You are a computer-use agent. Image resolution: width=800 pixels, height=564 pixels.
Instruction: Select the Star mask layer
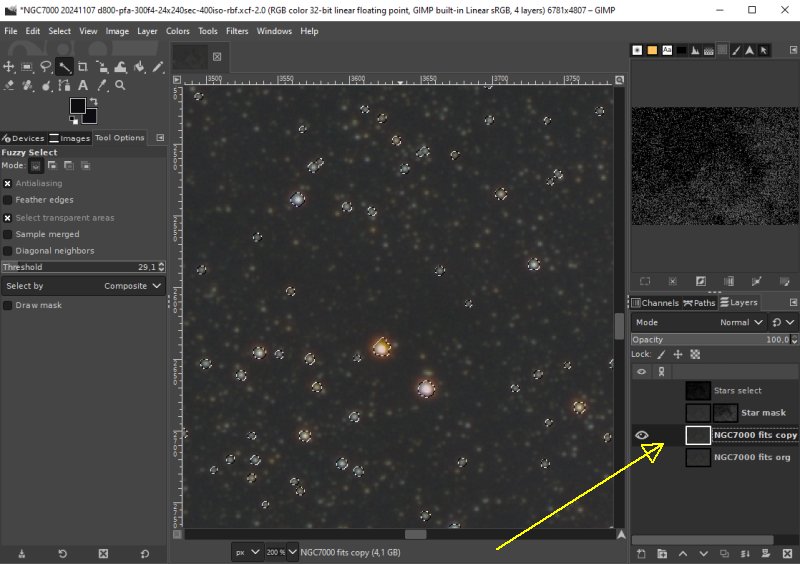click(763, 413)
